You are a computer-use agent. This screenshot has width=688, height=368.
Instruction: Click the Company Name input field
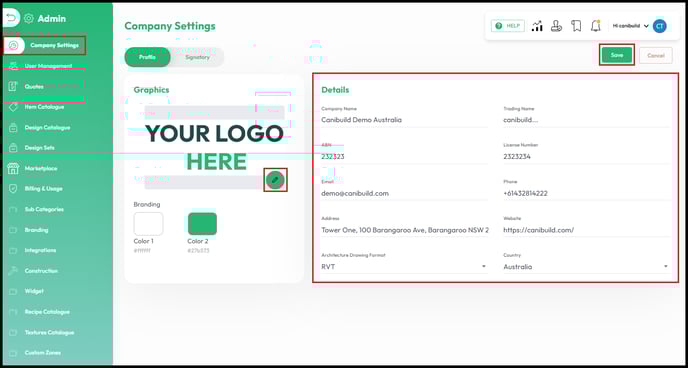[404, 120]
